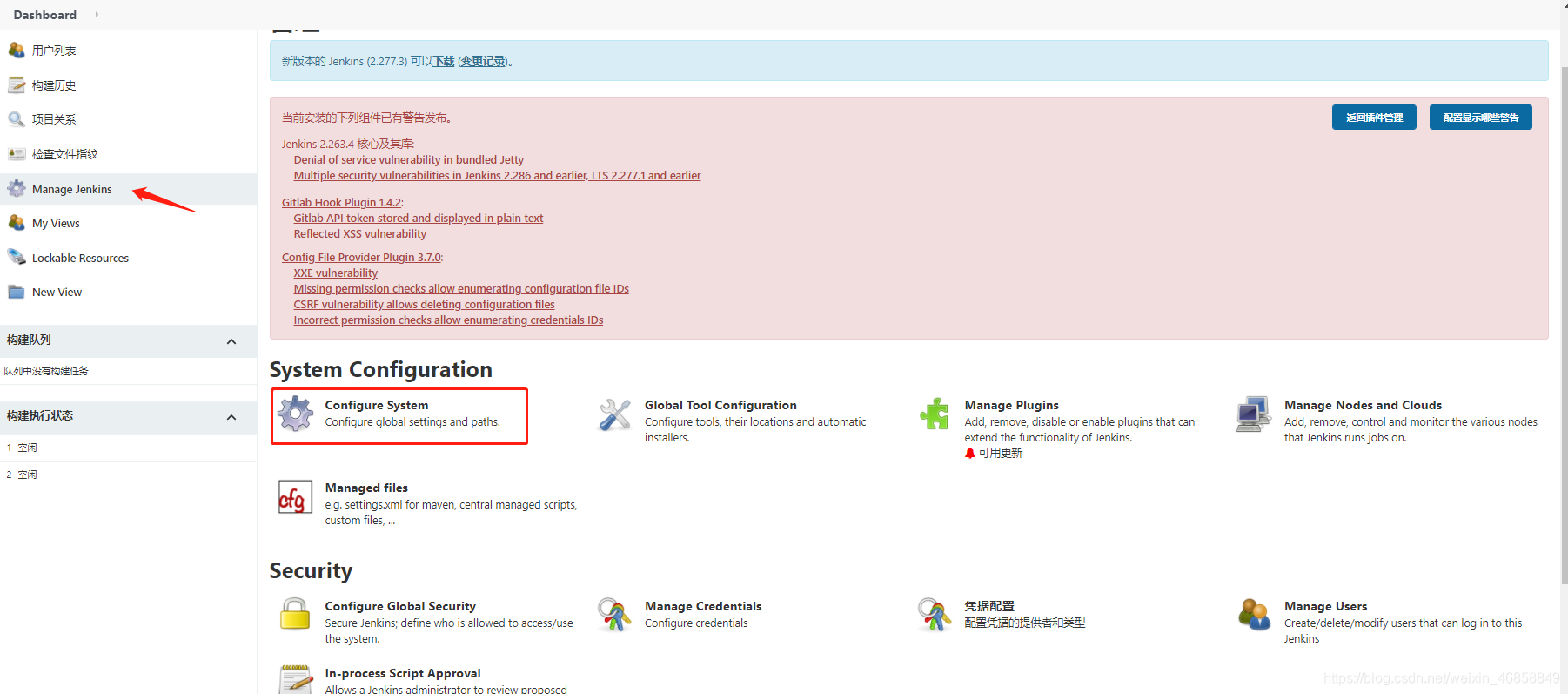Open Multiple security vulnerabilities in Jenkins 2.286 link
Image resolution: width=1568 pixels, height=694 pixels.
click(x=497, y=175)
